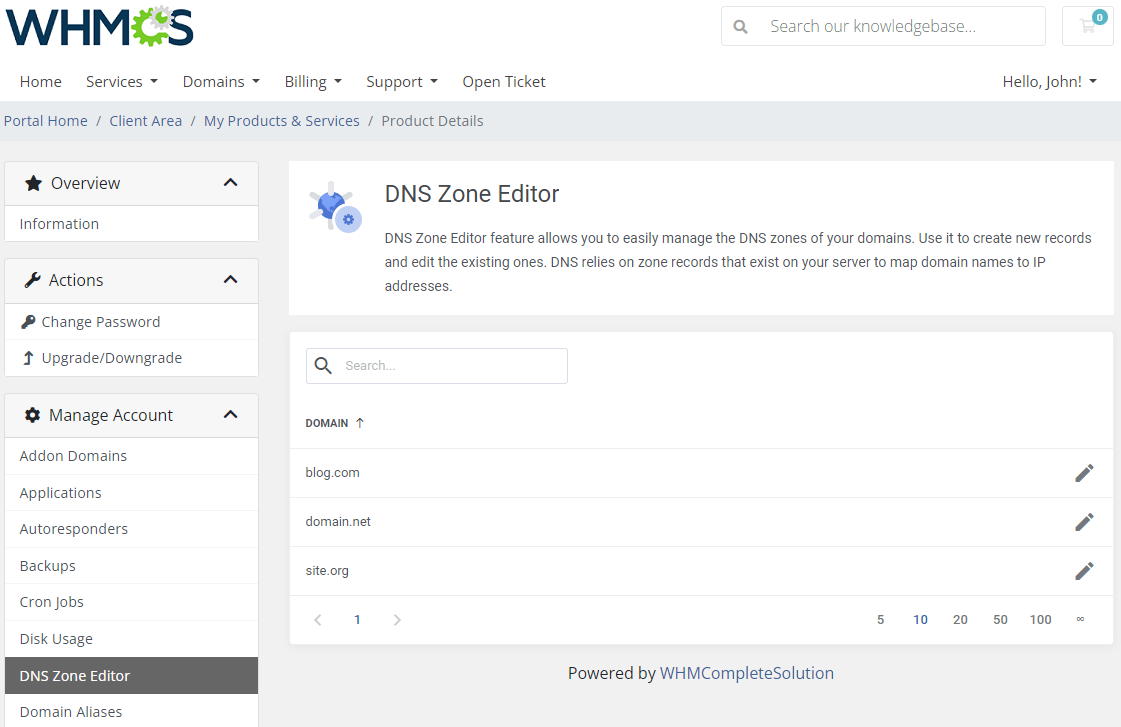The image size is (1121, 727).
Task: Open the Support dropdown menu
Action: coord(402,81)
